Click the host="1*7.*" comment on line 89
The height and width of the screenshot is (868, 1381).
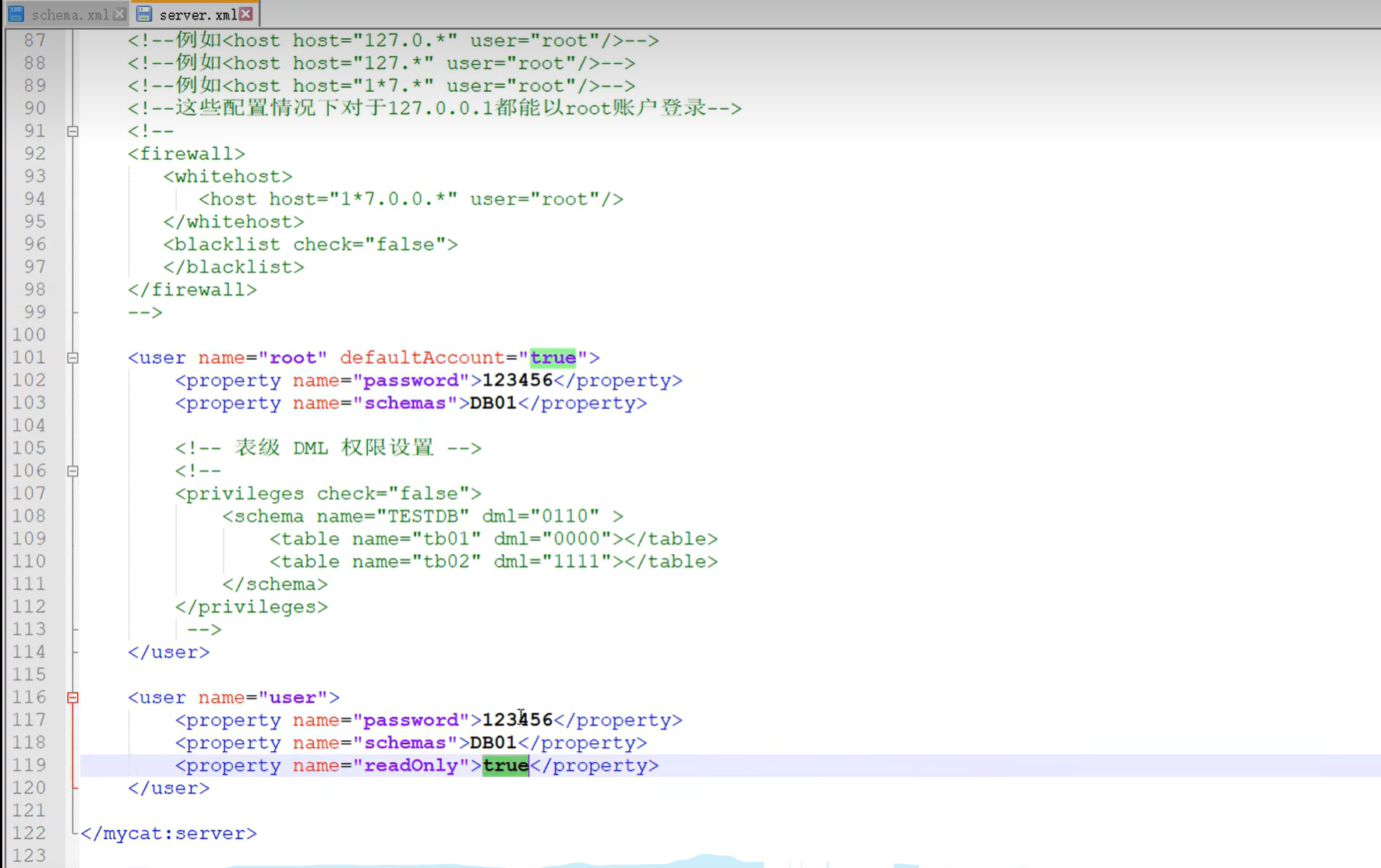coord(382,86)
